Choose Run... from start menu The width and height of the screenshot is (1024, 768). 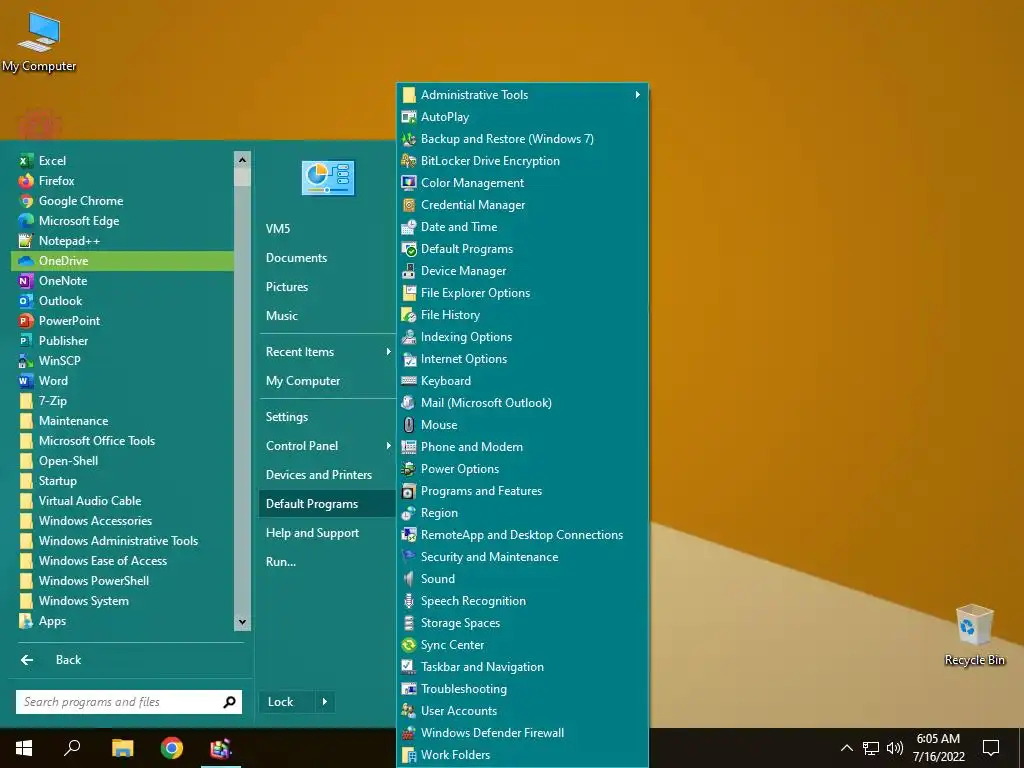point(327,562)
